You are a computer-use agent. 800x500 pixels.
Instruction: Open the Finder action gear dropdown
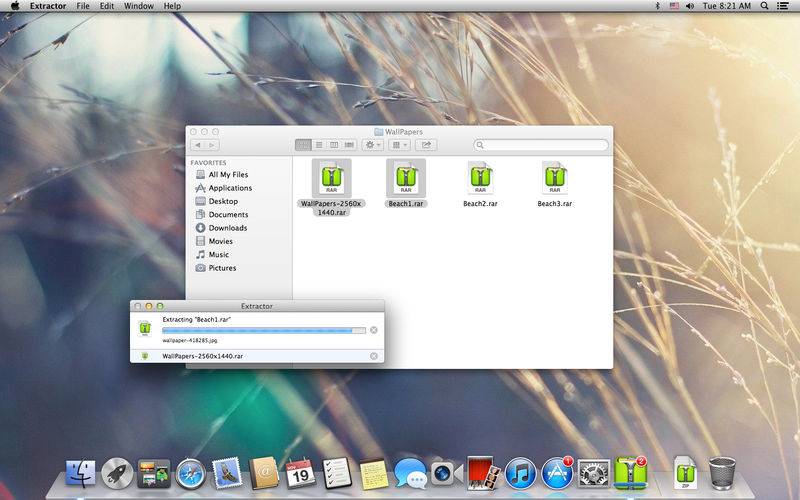(x=372, y=145)
